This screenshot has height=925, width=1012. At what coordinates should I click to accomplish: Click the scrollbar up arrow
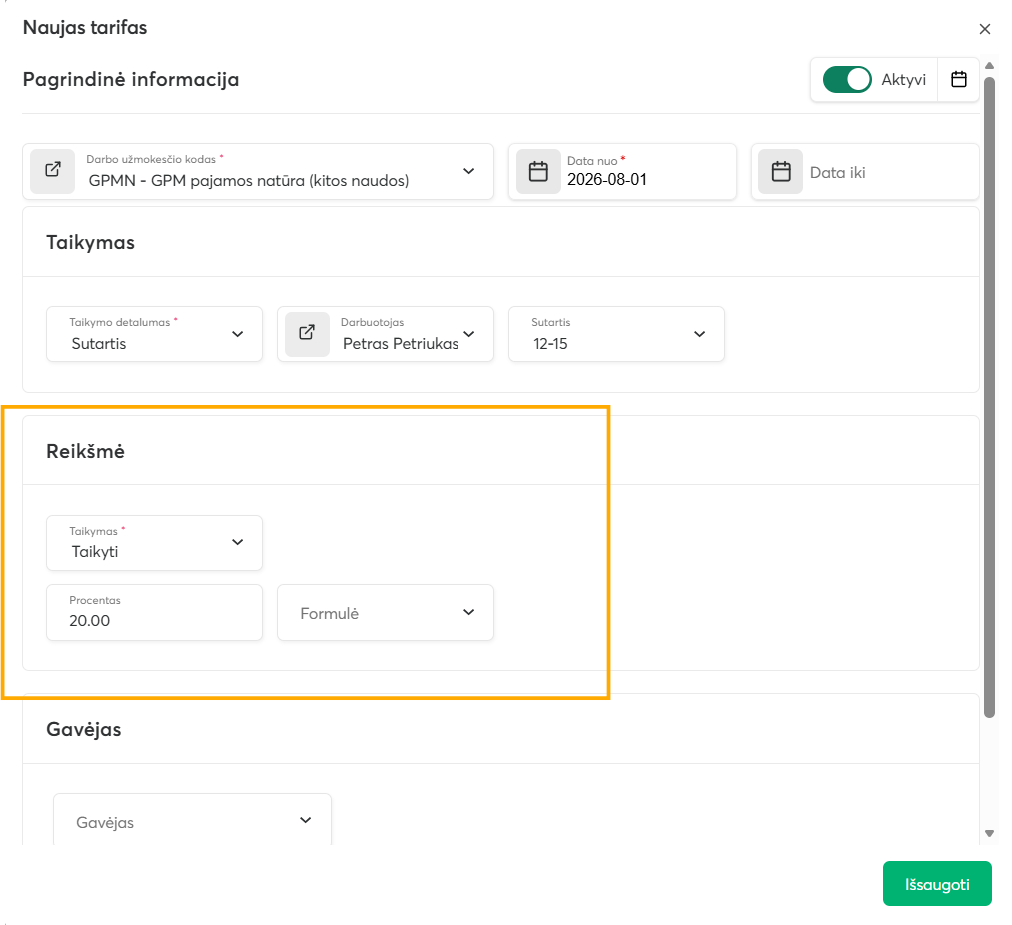[x=989, y=66]
